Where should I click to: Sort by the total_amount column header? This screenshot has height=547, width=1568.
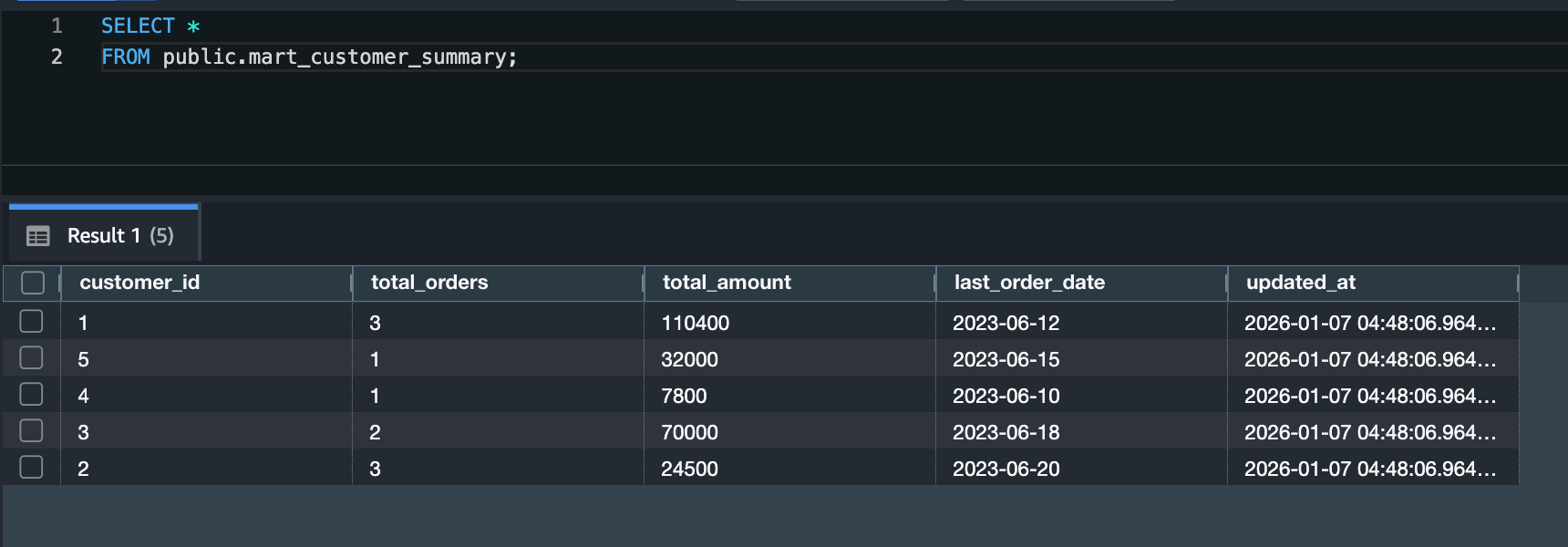pyautogui.click(x=727, y=283)
